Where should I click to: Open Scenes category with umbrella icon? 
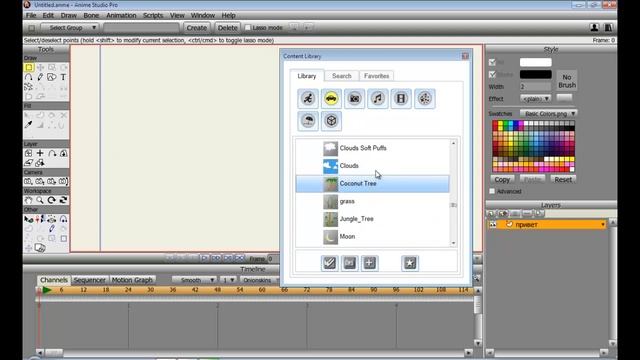[x=308, y=121]
